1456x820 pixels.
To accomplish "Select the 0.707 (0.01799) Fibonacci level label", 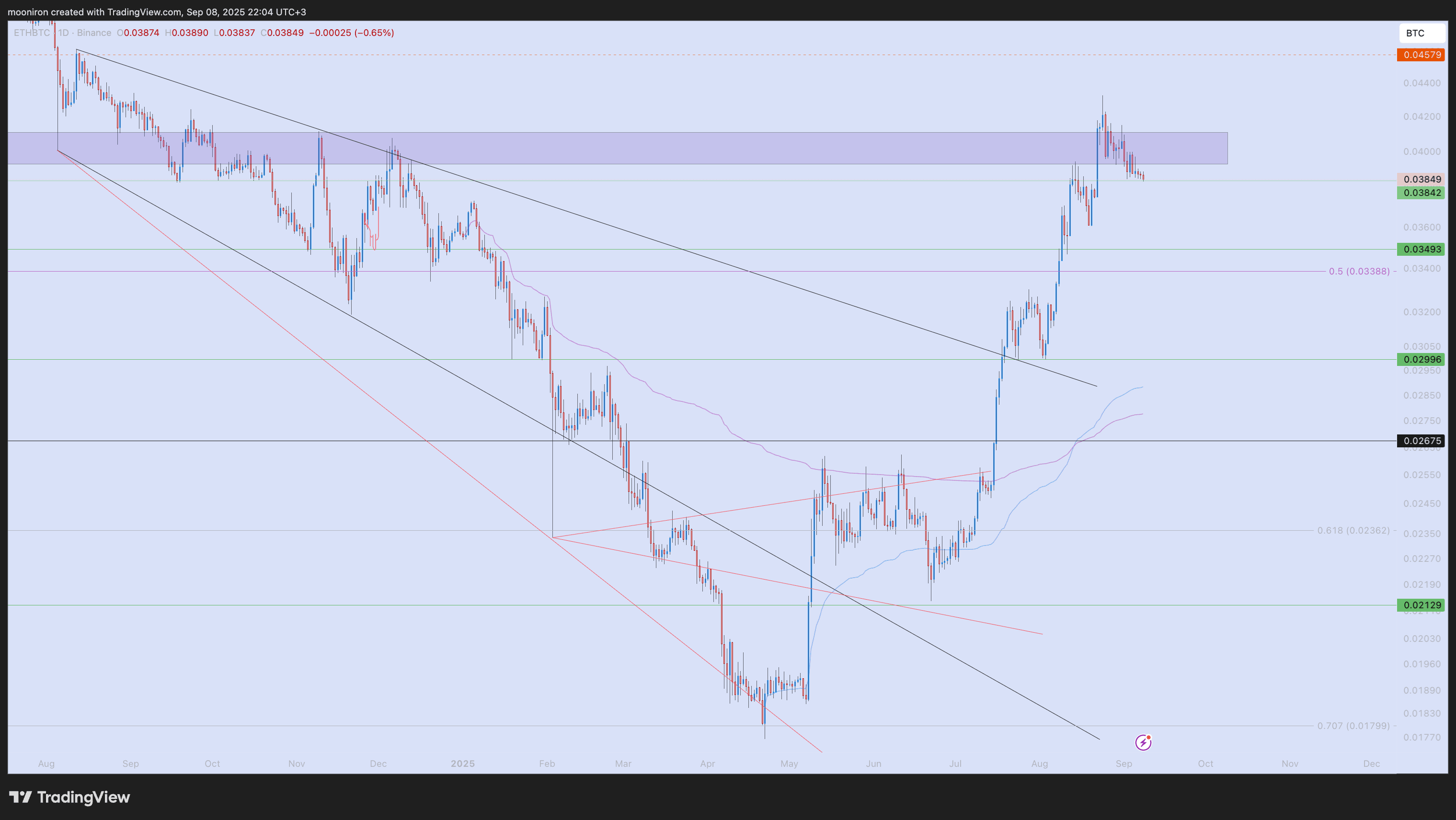I will pyautogui.click(x=1353, y=726).
